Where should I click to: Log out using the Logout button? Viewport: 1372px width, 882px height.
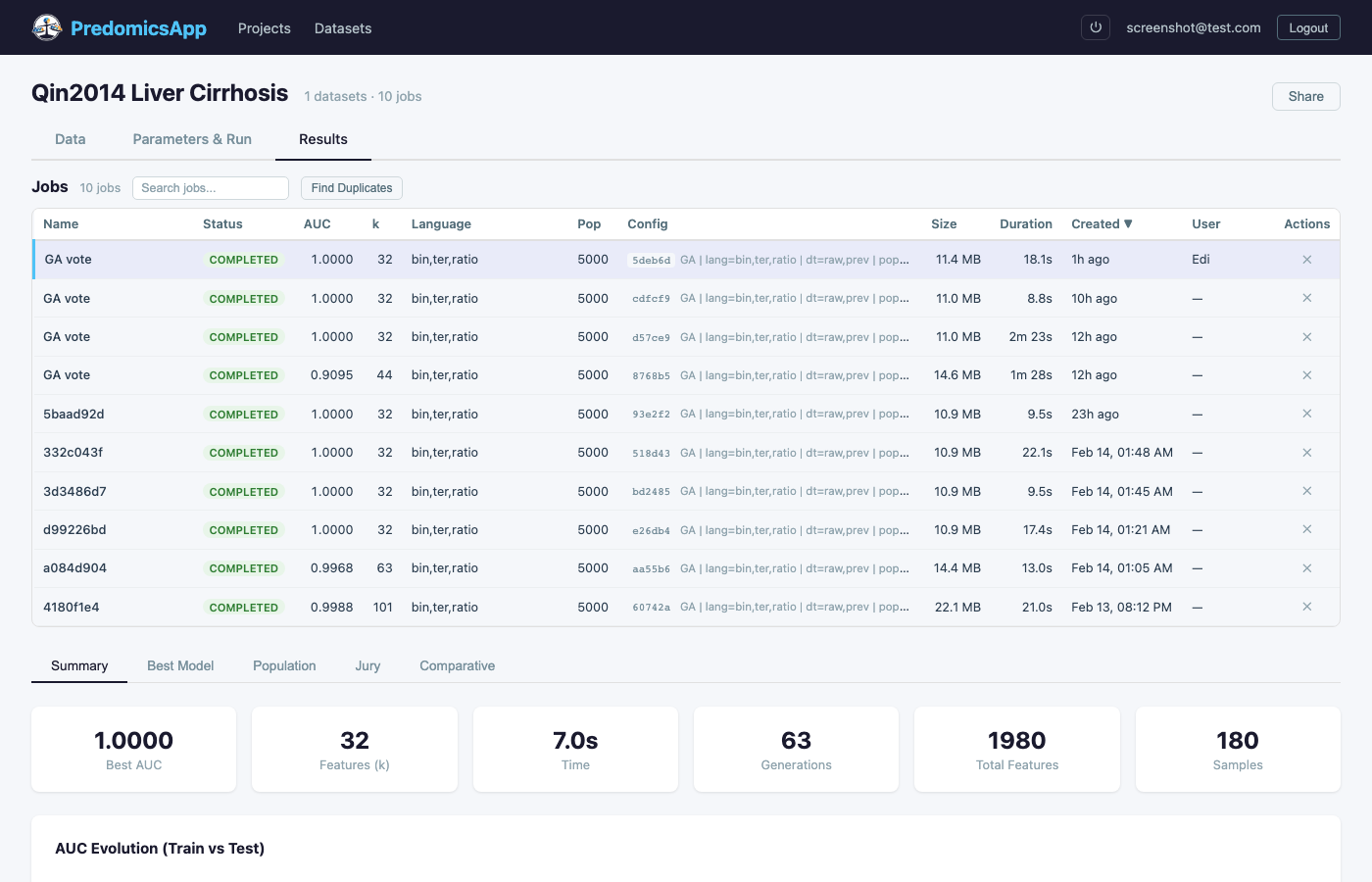[1307, 27]
